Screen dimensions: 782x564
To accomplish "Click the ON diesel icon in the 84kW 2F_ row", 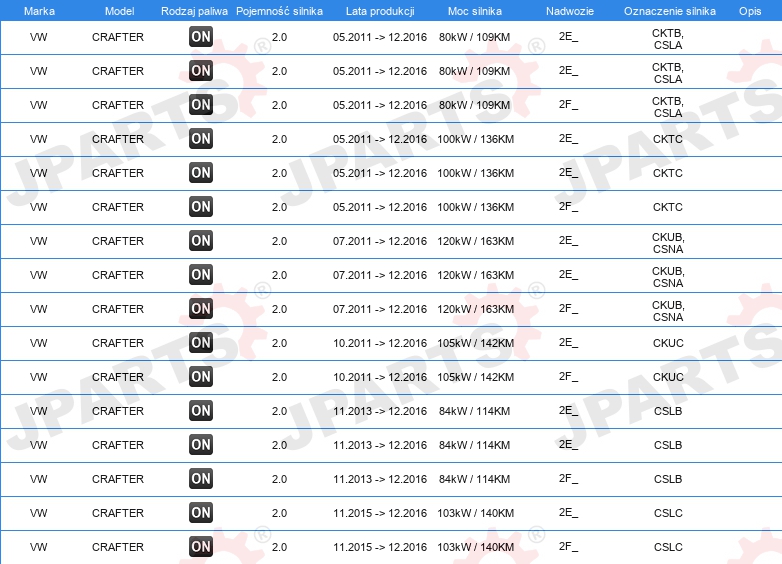I will point(201,479).
